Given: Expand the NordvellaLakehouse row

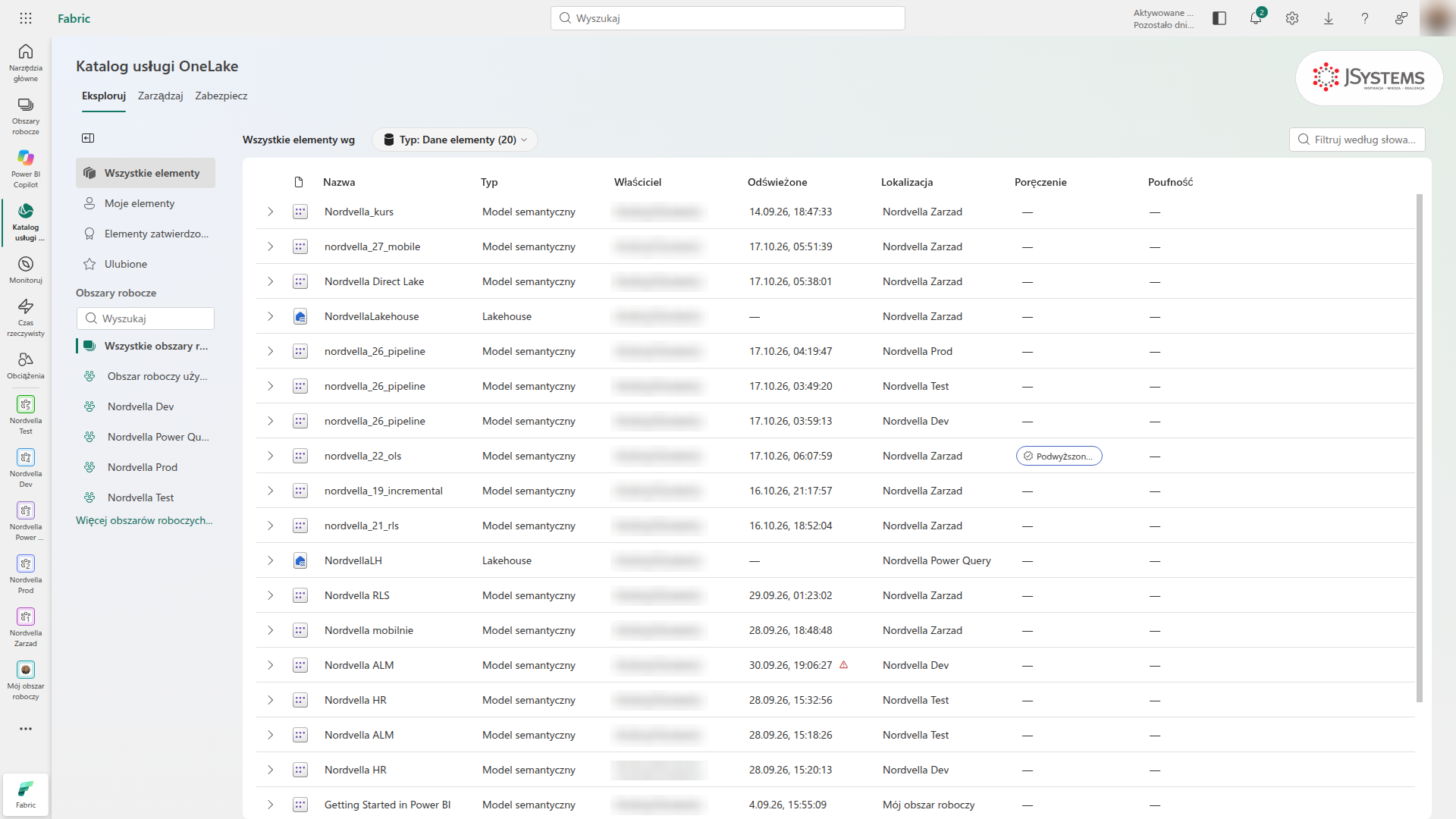Looking at the screenshot, I should point(270,316).
